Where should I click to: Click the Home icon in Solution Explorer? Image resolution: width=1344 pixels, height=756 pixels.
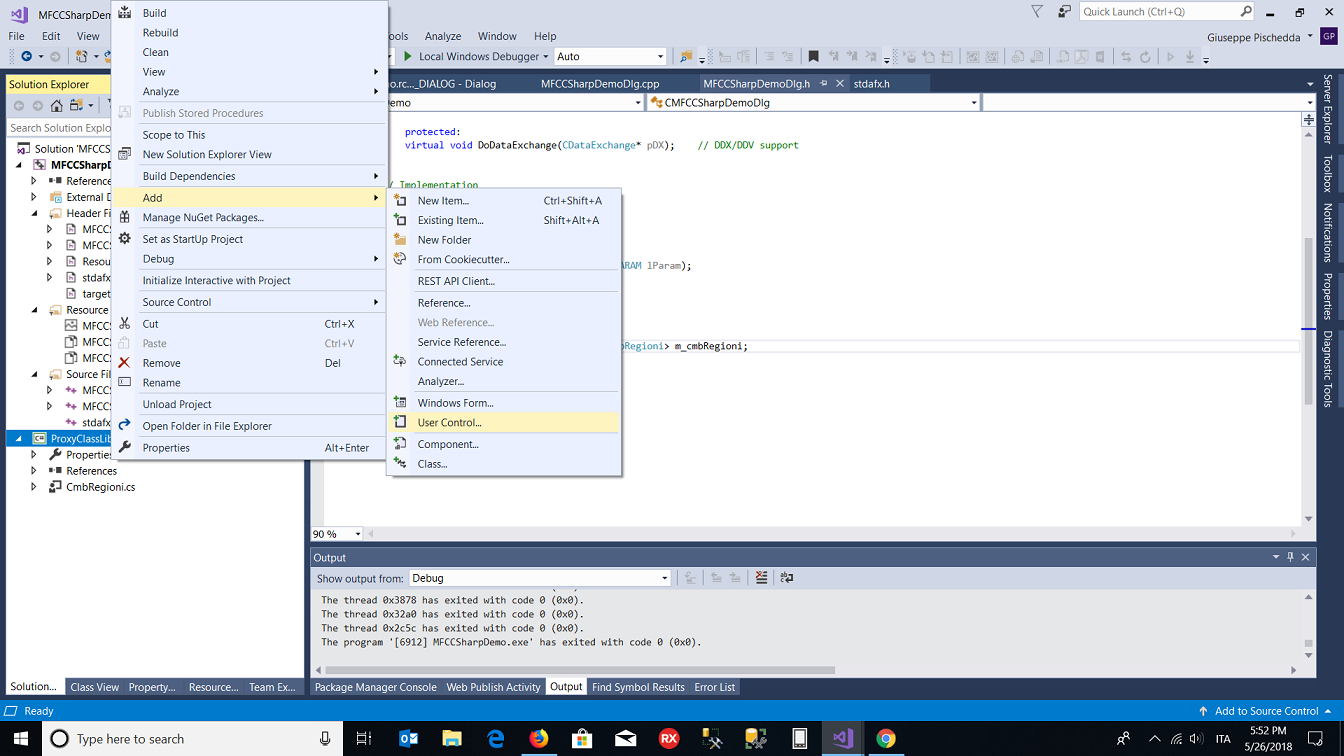57,106
